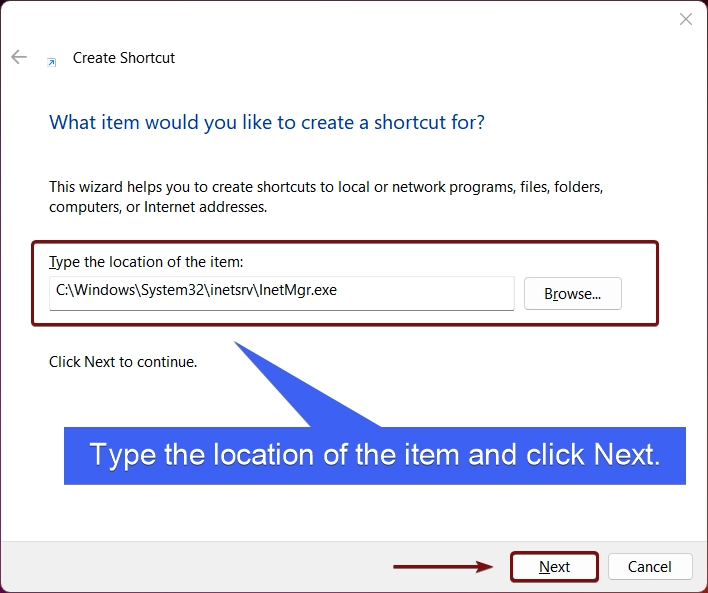Click the 'This wizard helps you' description text
This screenshot has height=593, width=708.
(x=326, y=196)
